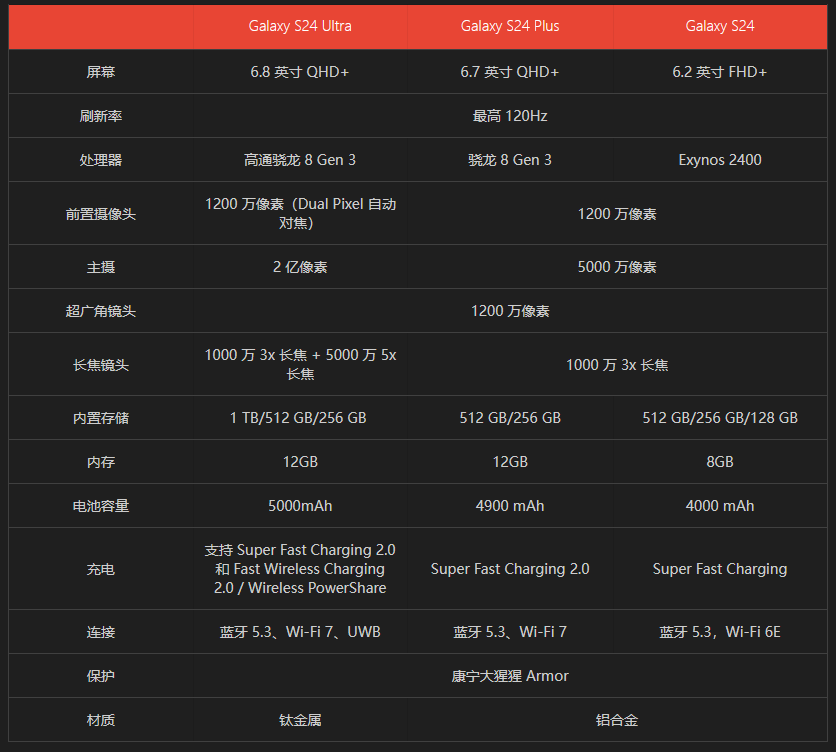Click the merged 1000 万 3x 长焦 cell
The height and width of the screenshot is (752, 836).
point(617,365)
